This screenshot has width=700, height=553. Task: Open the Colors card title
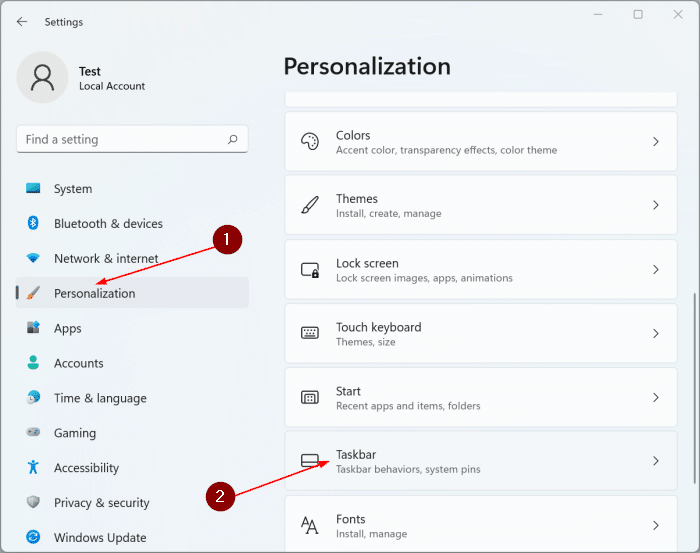pos(353,135)
